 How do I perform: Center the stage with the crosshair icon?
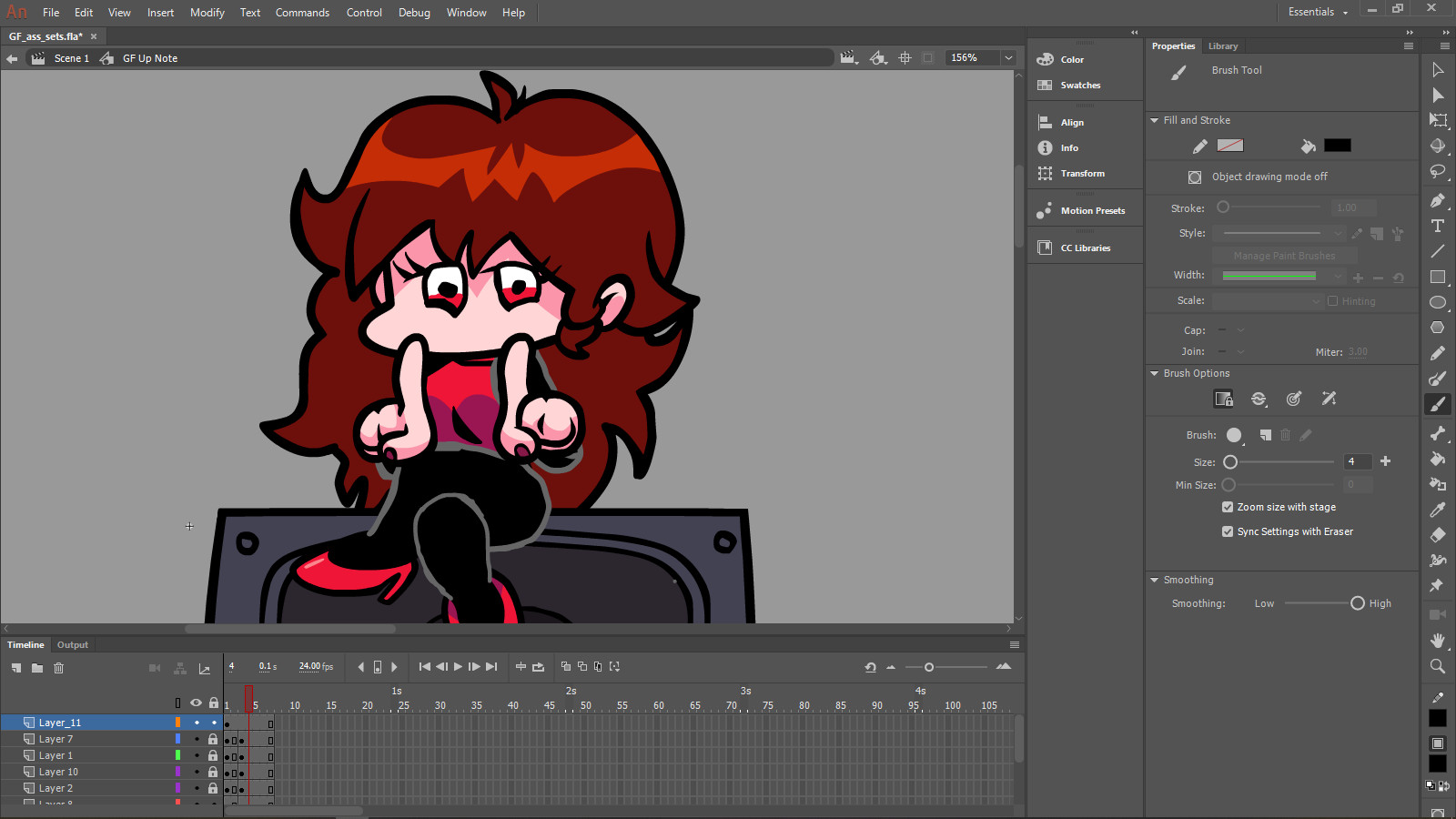click(905, 57)
